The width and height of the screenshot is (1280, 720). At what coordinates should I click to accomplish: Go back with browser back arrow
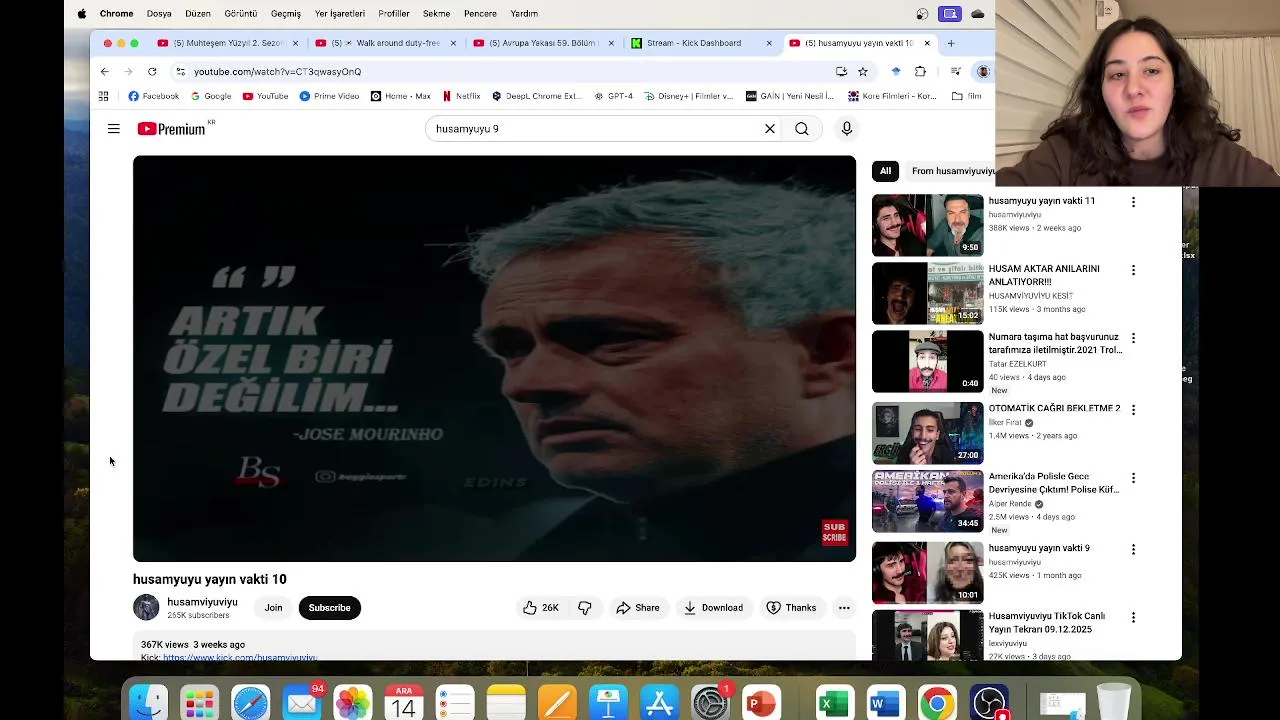click(105, 71)
